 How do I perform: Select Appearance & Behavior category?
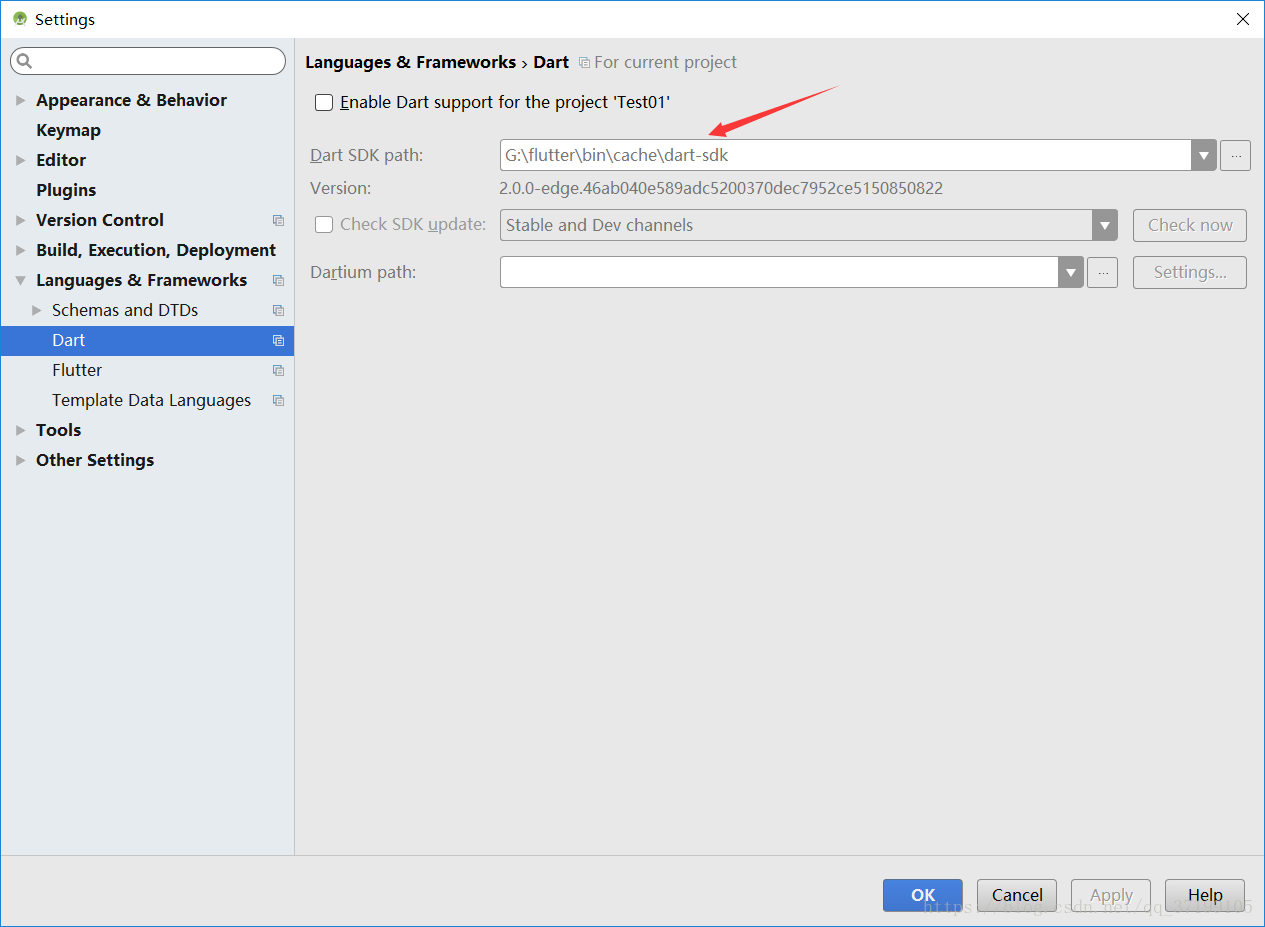pos(131,100)
